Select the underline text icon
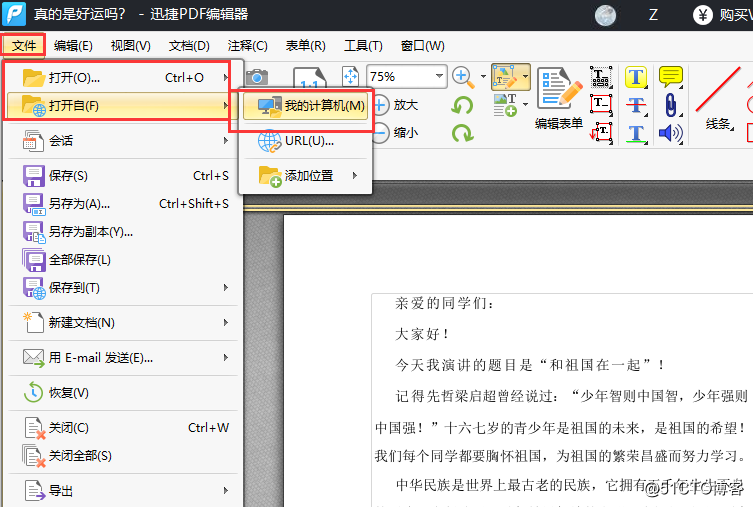 click(x=636, y=133)
